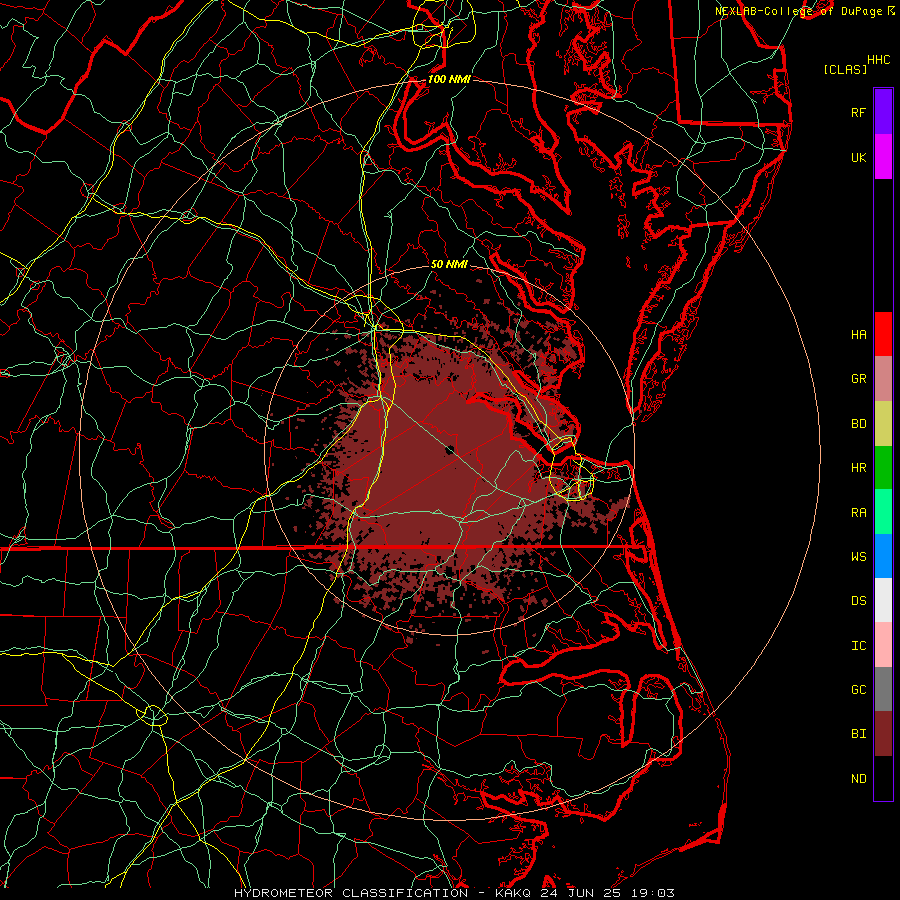Select the BD yellow legend swatch
Screen dimensions: 900x900
(883, 424)
